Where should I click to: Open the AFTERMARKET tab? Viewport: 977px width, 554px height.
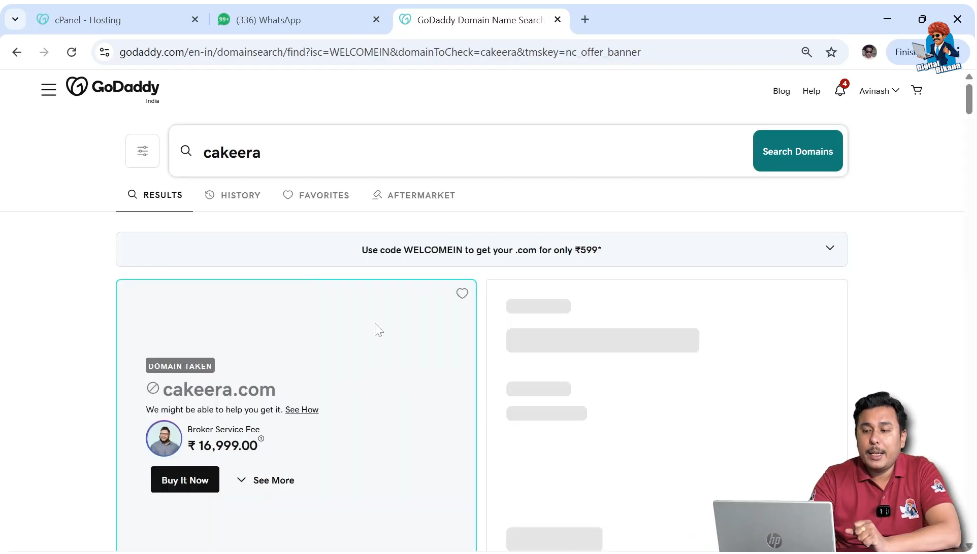(414, 195)
